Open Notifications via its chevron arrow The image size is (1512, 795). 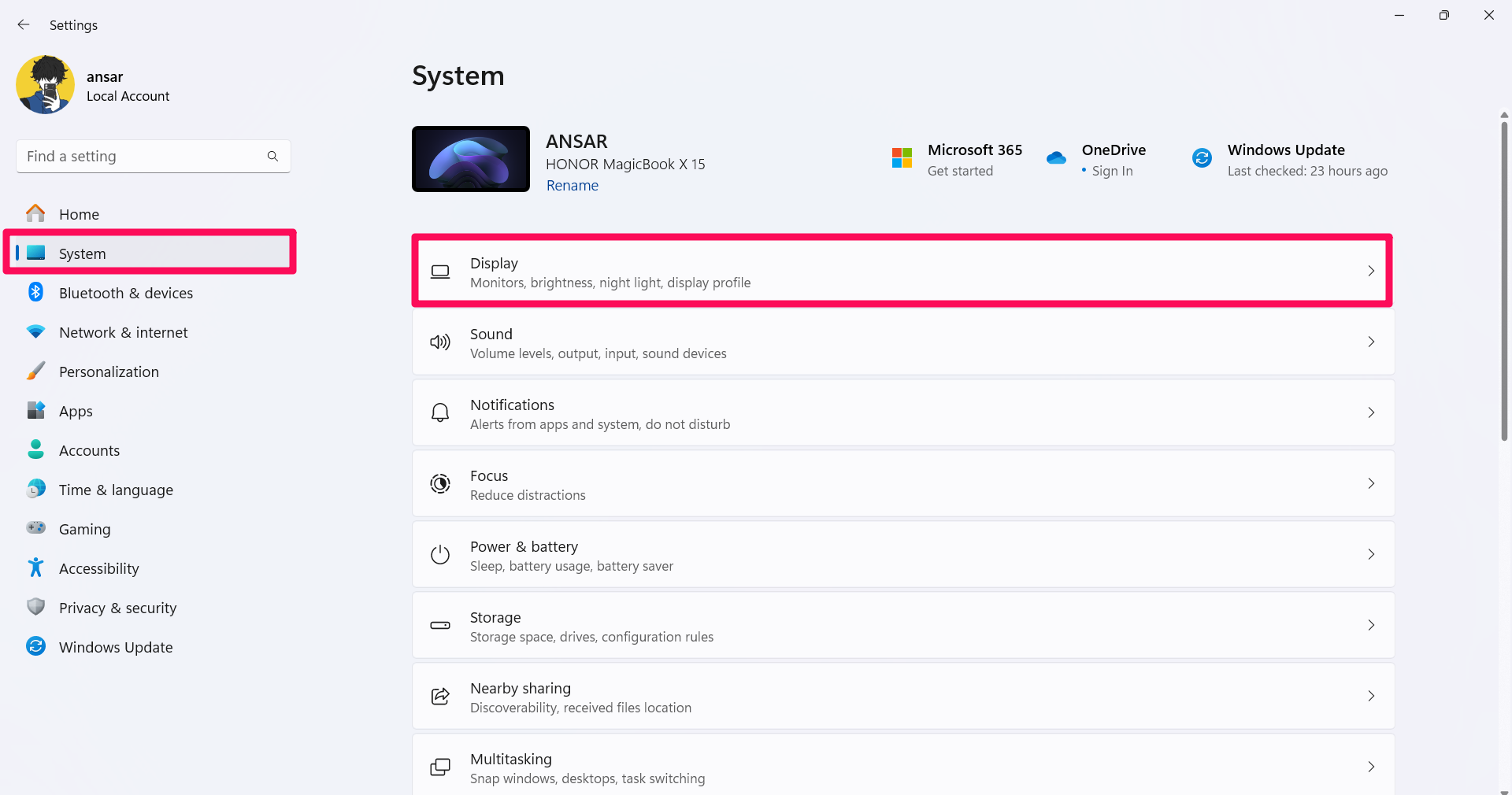pyautogui.click(x=1371, y=412)
